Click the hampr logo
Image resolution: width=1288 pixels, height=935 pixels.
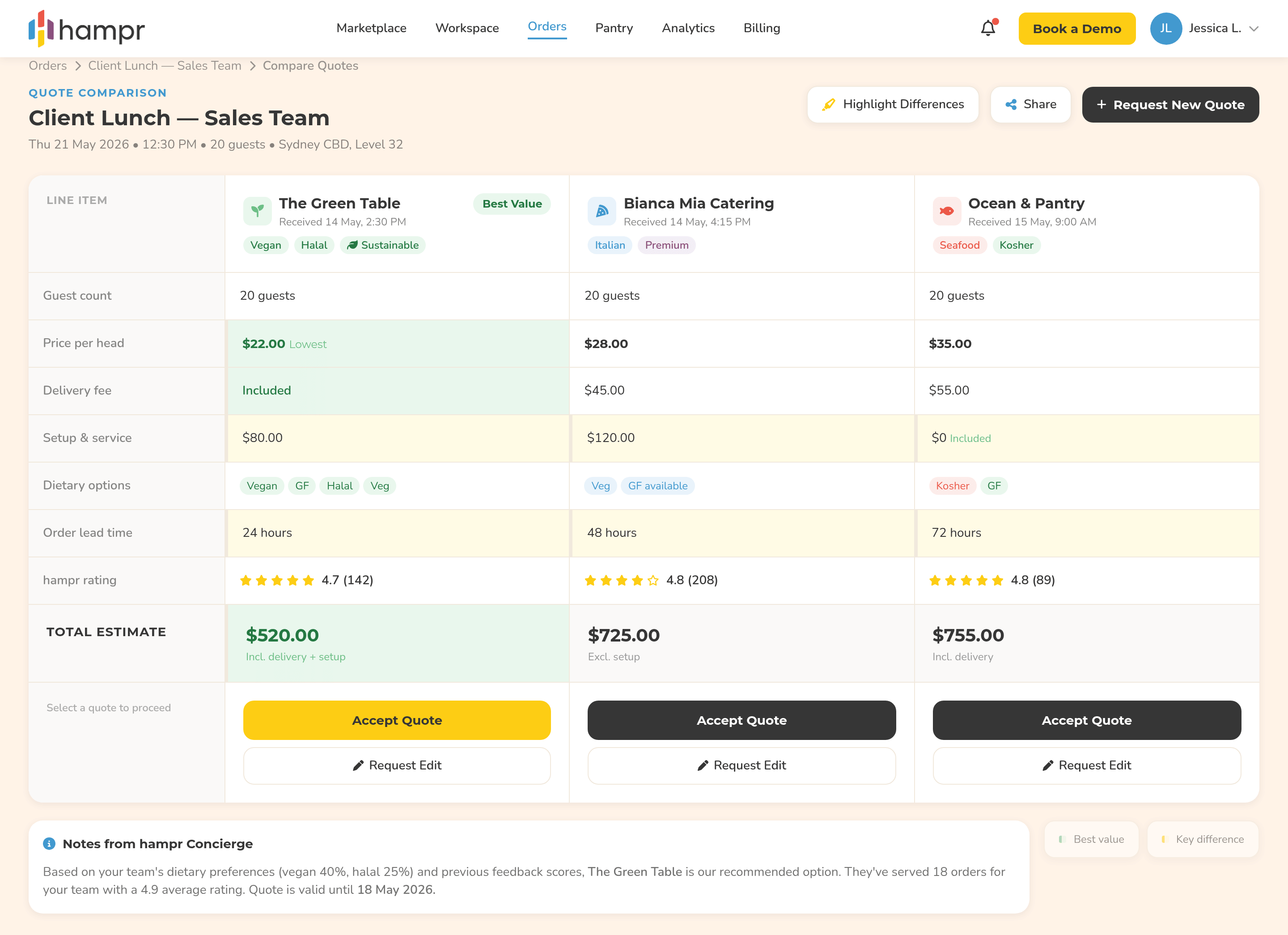tap(87, 28)
